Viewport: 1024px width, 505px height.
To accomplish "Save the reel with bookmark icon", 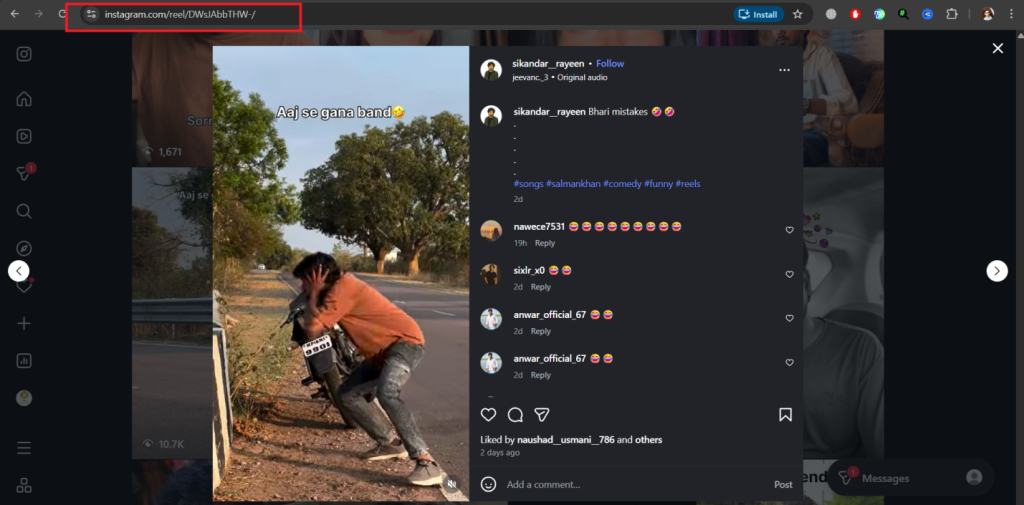I will tap(786, 414).
